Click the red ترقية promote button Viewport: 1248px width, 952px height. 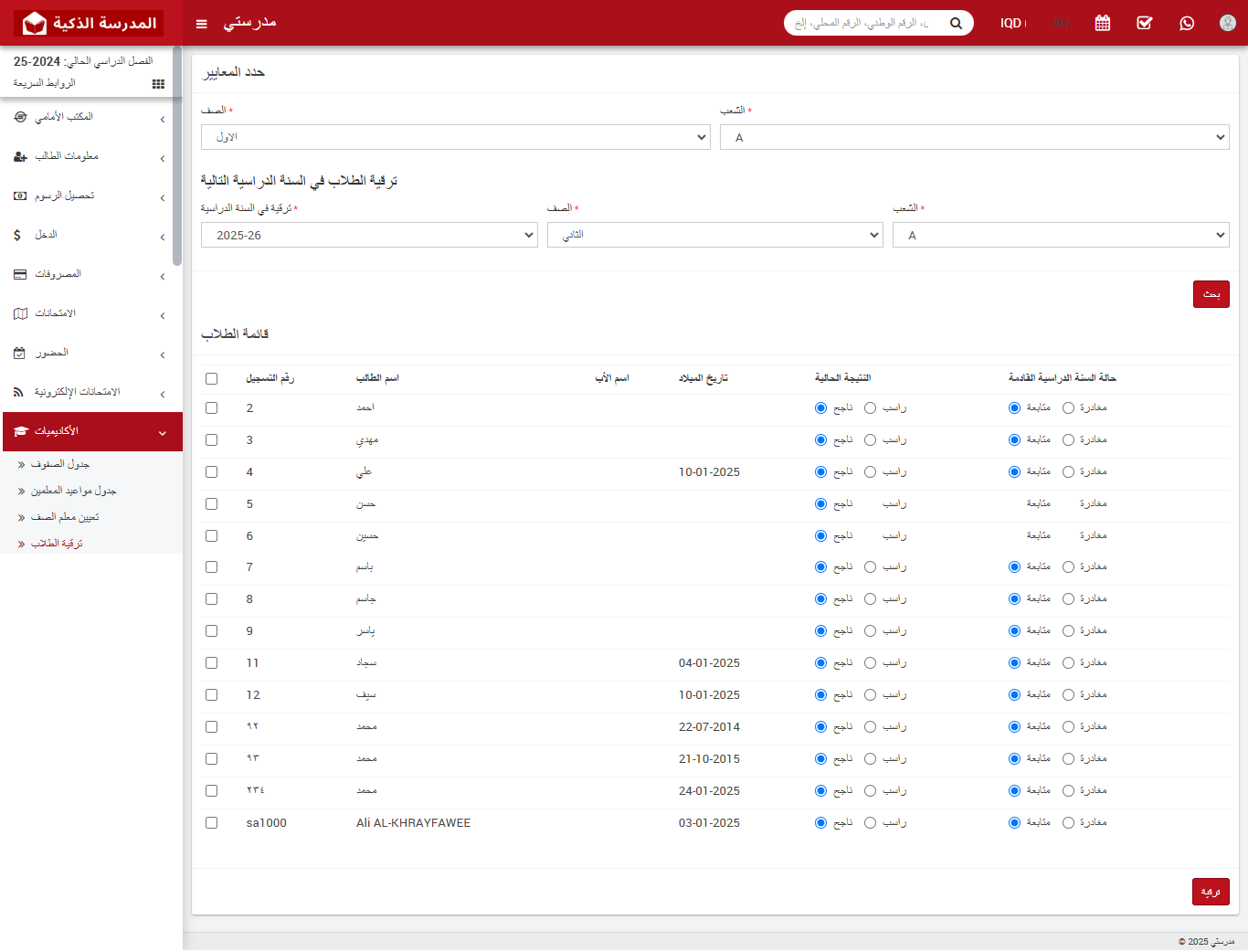tap(1211, 892)
